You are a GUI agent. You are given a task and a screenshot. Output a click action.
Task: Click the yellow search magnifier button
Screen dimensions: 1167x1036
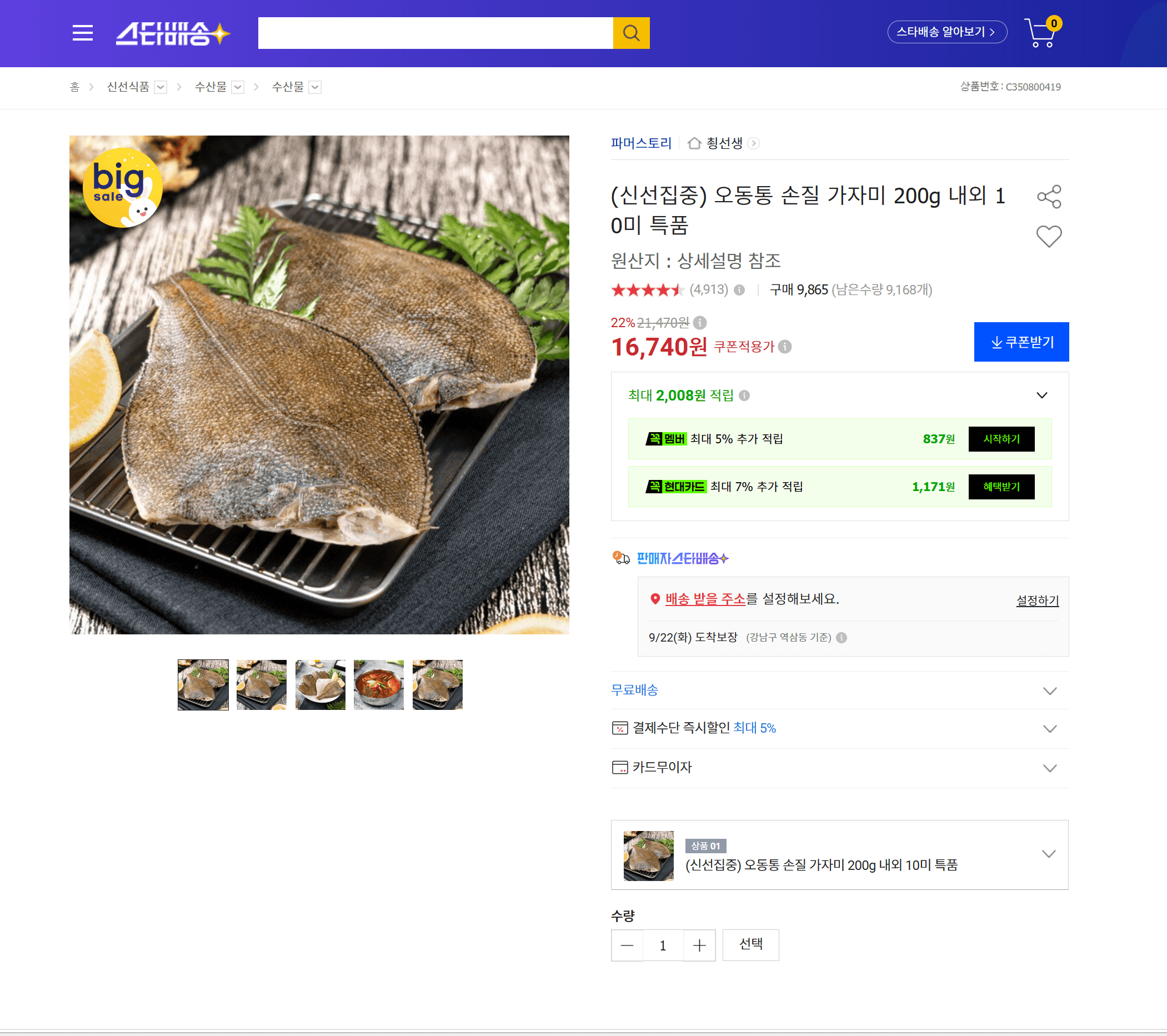(x=631, y=33)
